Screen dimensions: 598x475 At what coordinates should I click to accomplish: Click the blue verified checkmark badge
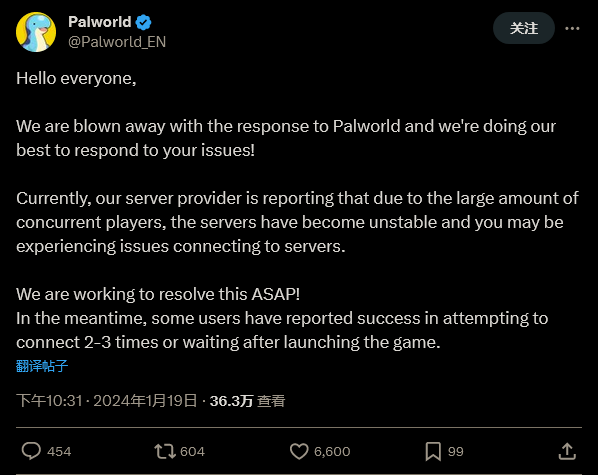click(x=144, y=22)
